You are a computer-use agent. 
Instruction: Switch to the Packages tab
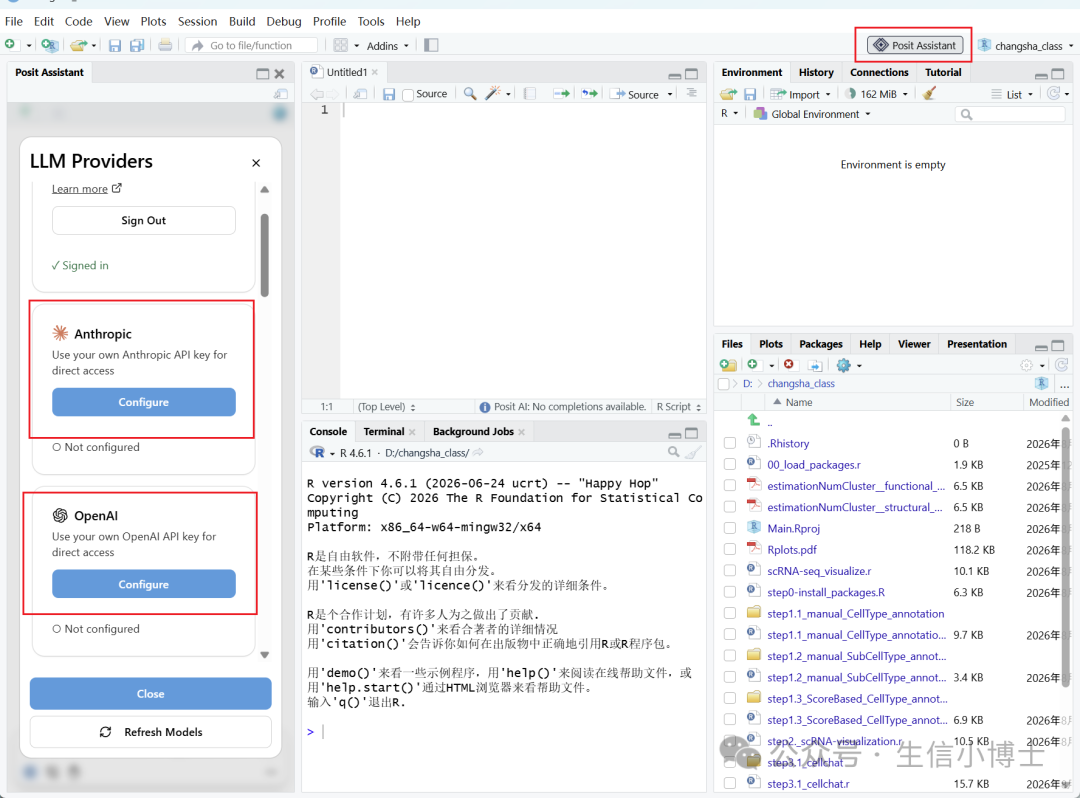(x=820, y=344)
